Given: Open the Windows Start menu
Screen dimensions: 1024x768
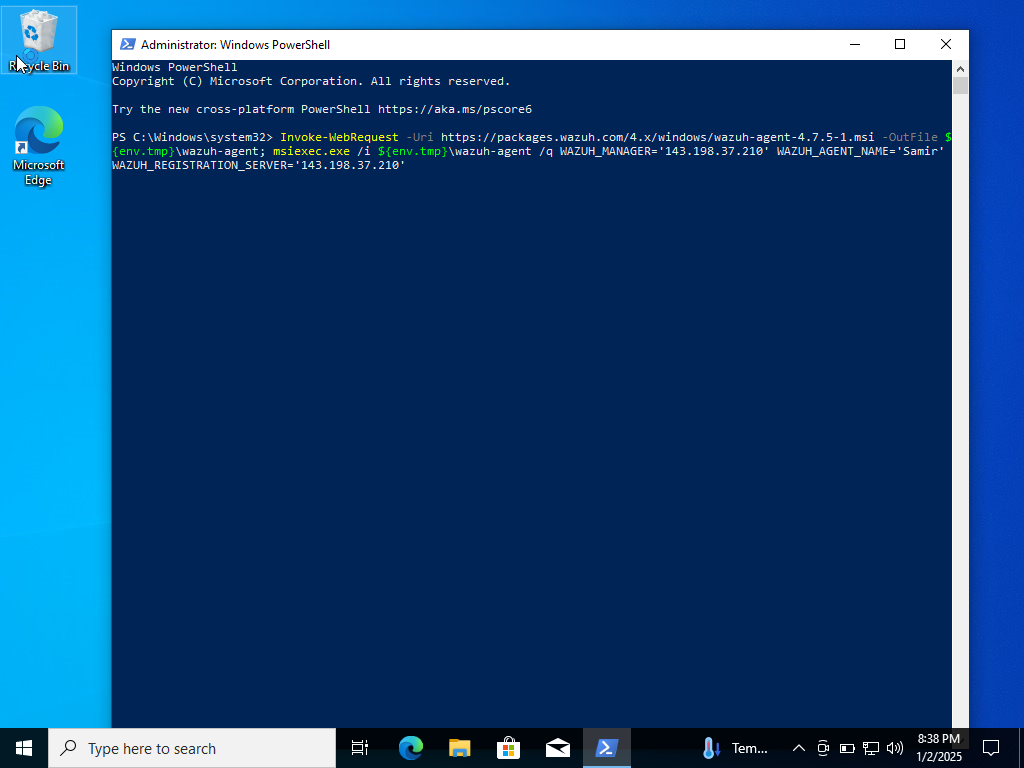Looking at the screenshot, I should (x=24, y=748).
